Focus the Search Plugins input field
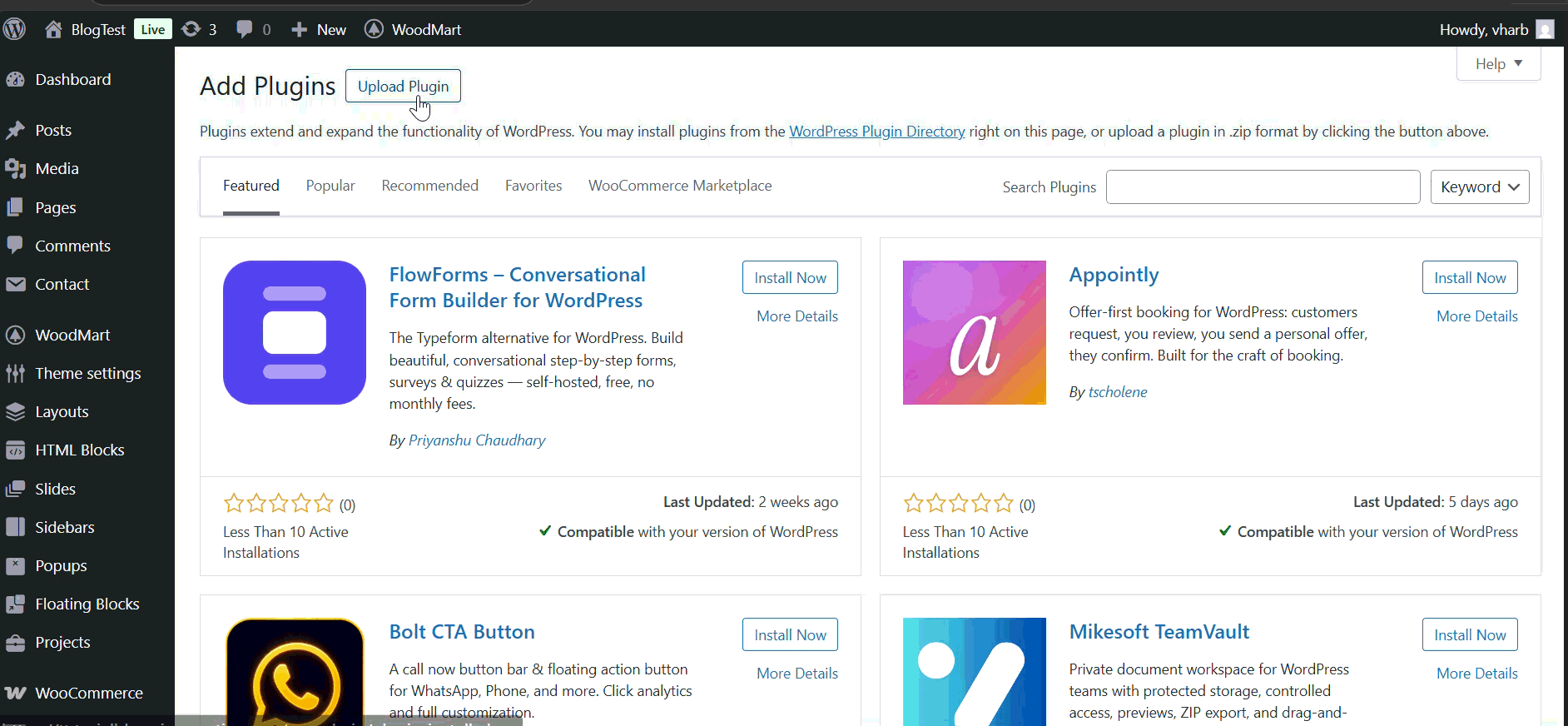 [x=1263, y=187]
